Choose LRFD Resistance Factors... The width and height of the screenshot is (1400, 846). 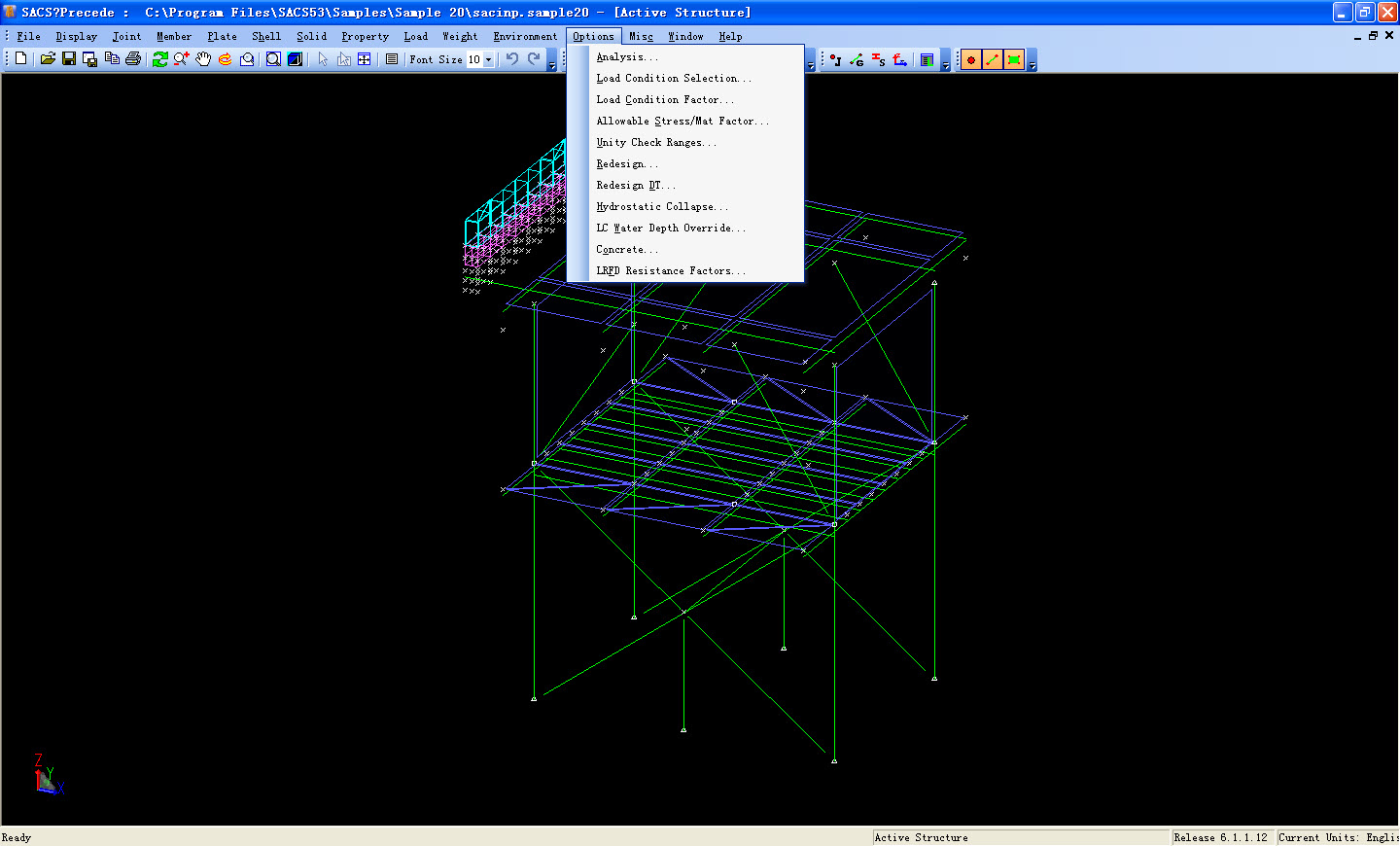[686, 271]
